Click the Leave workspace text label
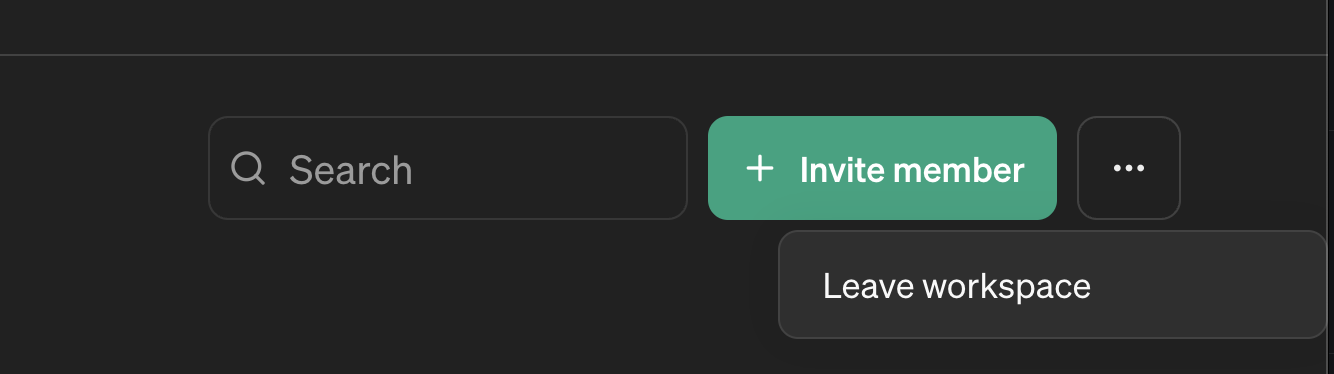Screen dimensions: 1334x374 pos(957,287)
